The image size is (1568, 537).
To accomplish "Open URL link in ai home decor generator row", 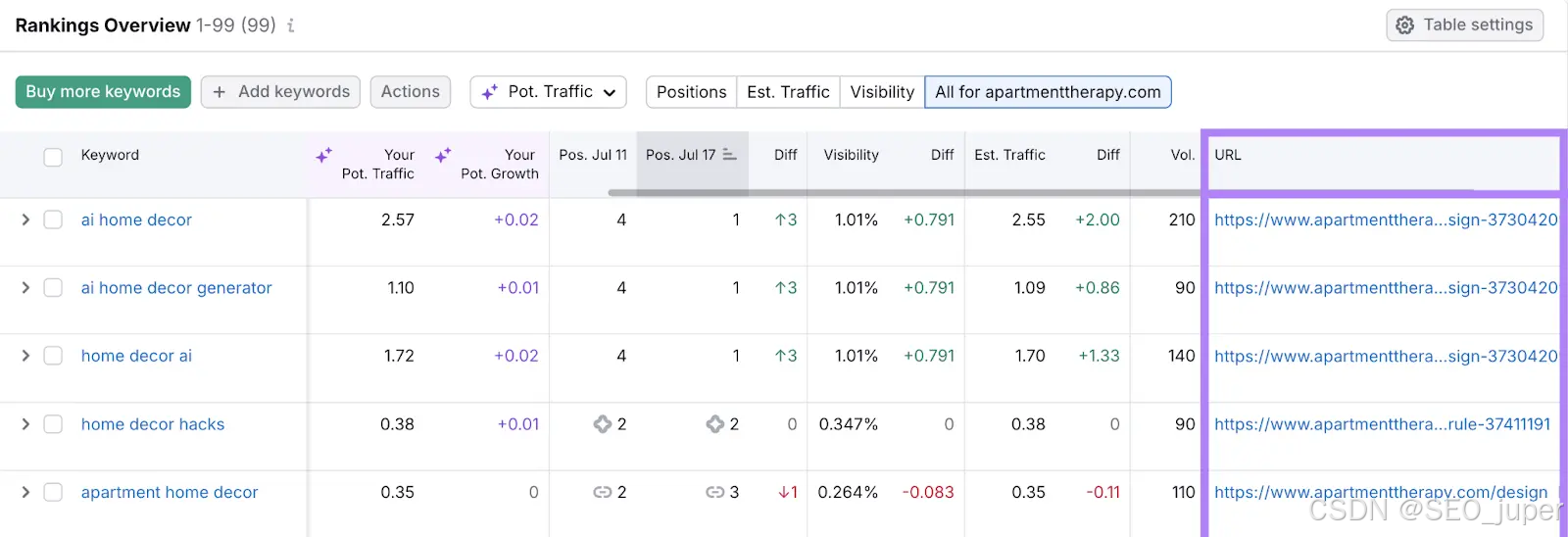I will [x=1386, y=287].
